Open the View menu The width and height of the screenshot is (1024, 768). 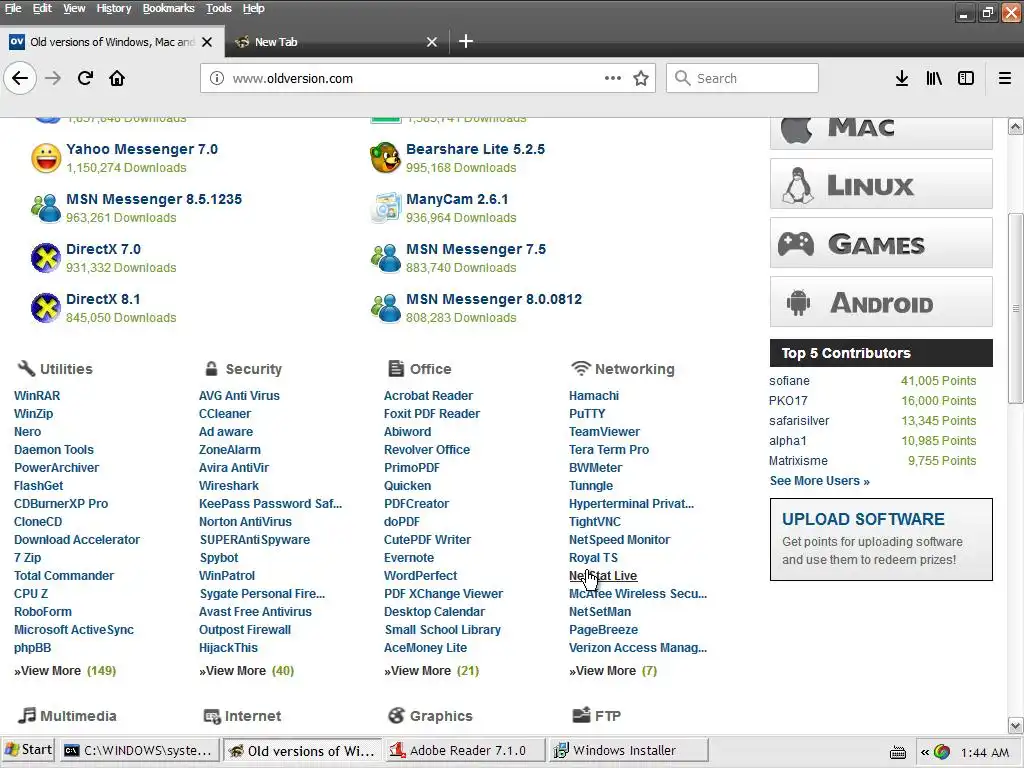click(x=74, y=8)
